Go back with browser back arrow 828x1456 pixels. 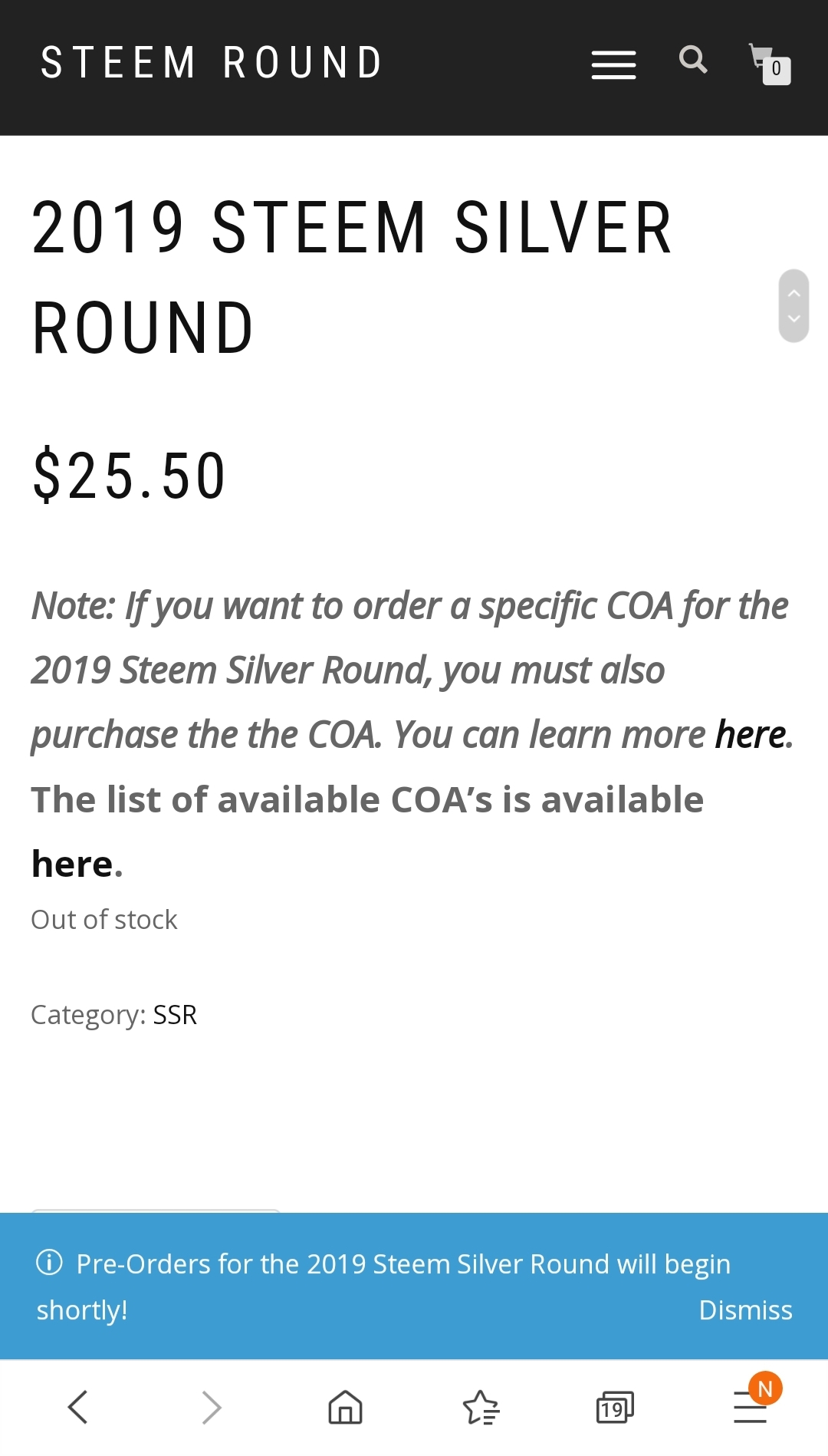pyautogui.click(x=78, y=1407)
